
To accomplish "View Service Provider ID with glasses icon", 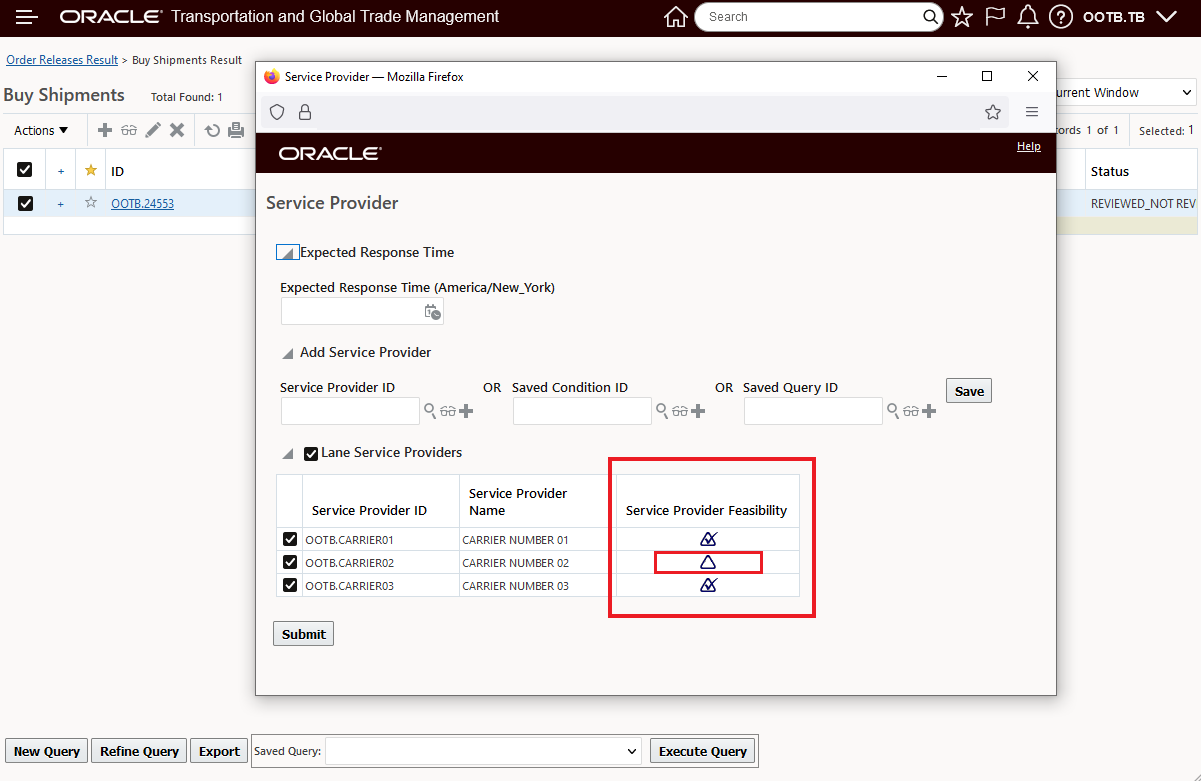I will 448,411.
